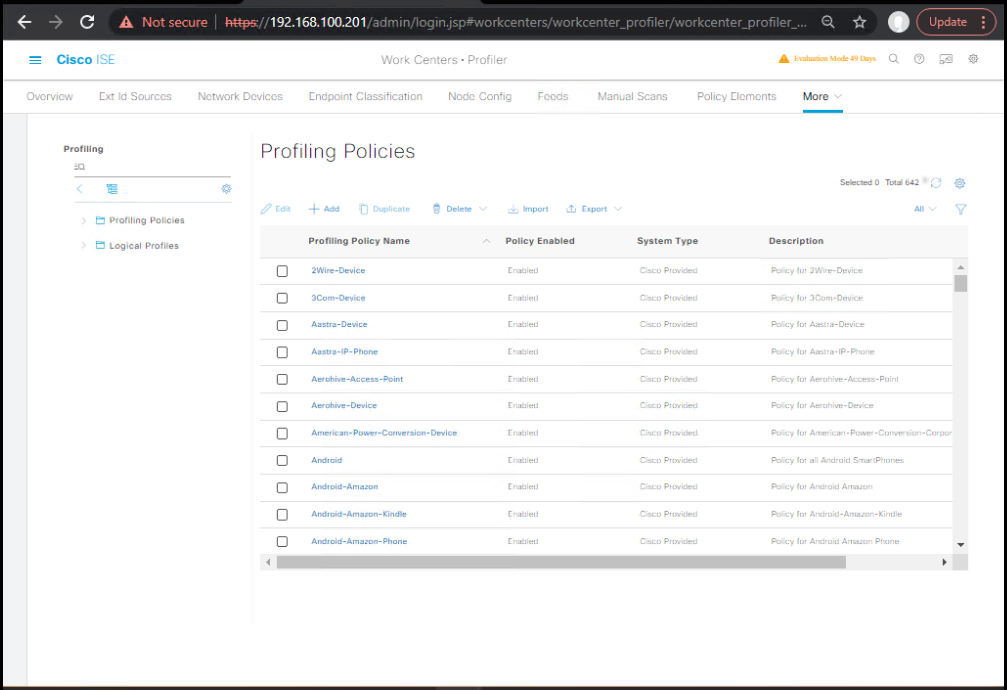Sort by Profiling Policy Name arrow
The height and width of the screenshot is (690, 1007).
(x=486, y=241)
